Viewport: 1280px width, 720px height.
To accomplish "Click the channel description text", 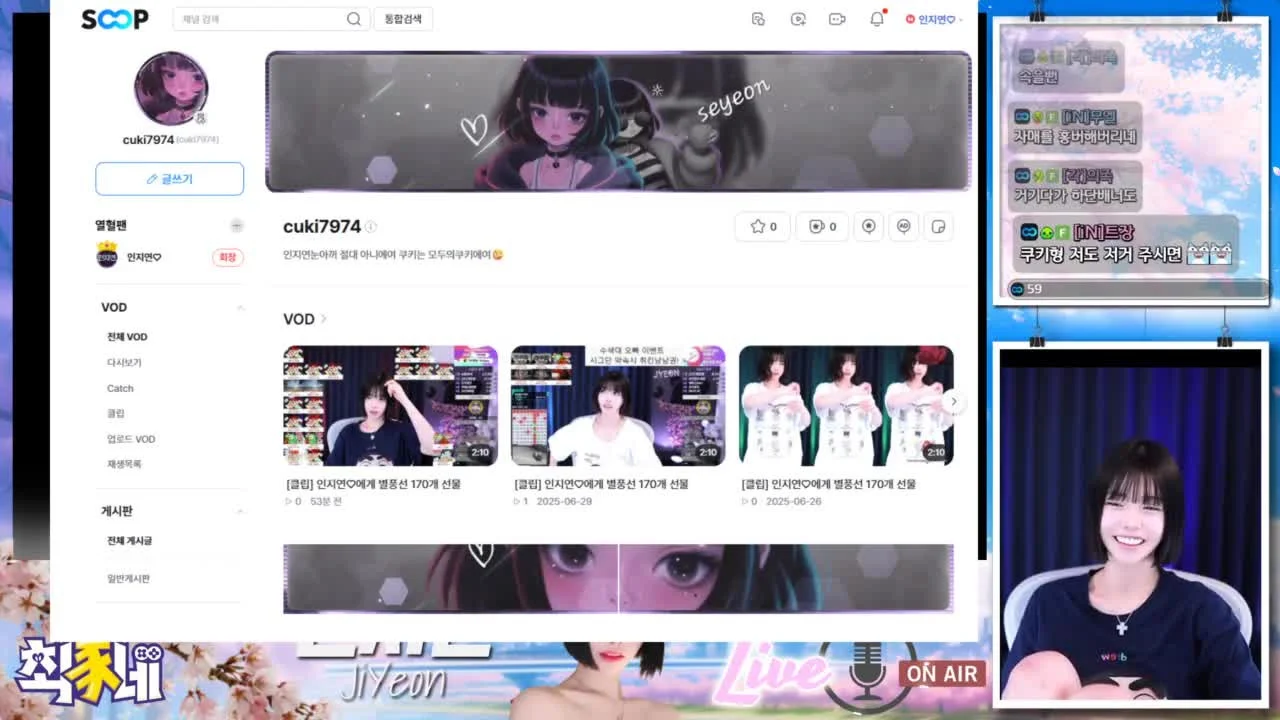I will click(x=393, y=255).
